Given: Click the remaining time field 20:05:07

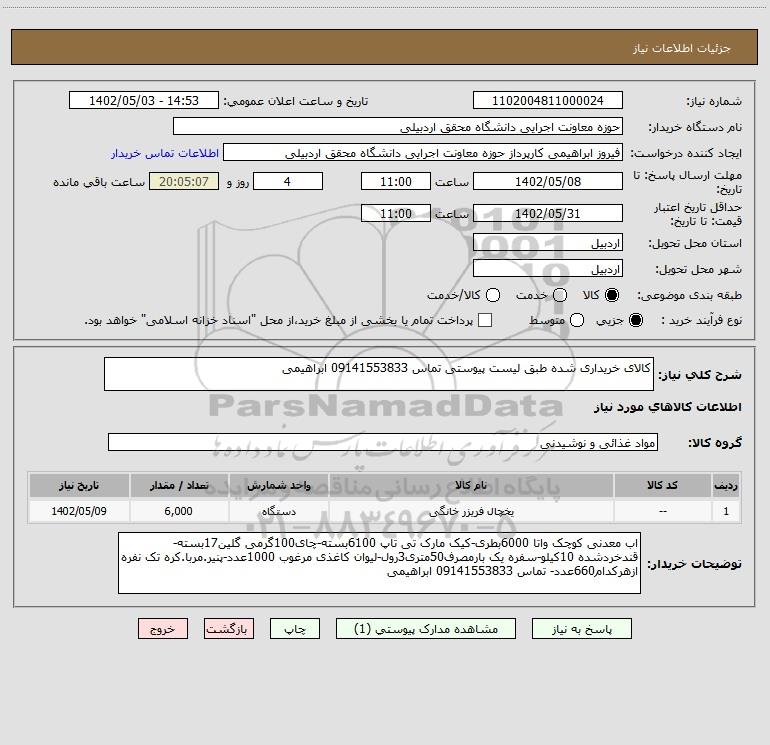Looking at the screenshot, I should (x=184, y=181).
